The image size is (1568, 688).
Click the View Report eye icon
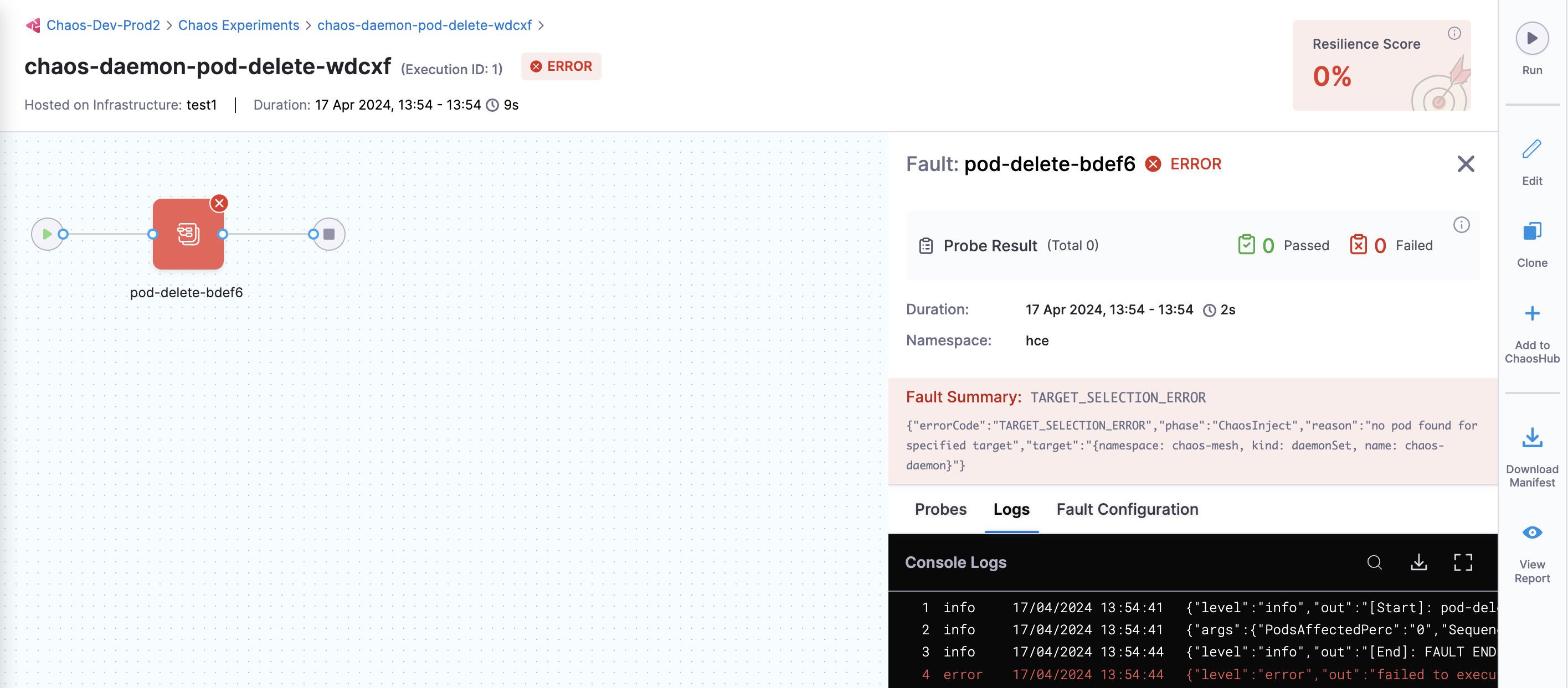(1533, 532)
